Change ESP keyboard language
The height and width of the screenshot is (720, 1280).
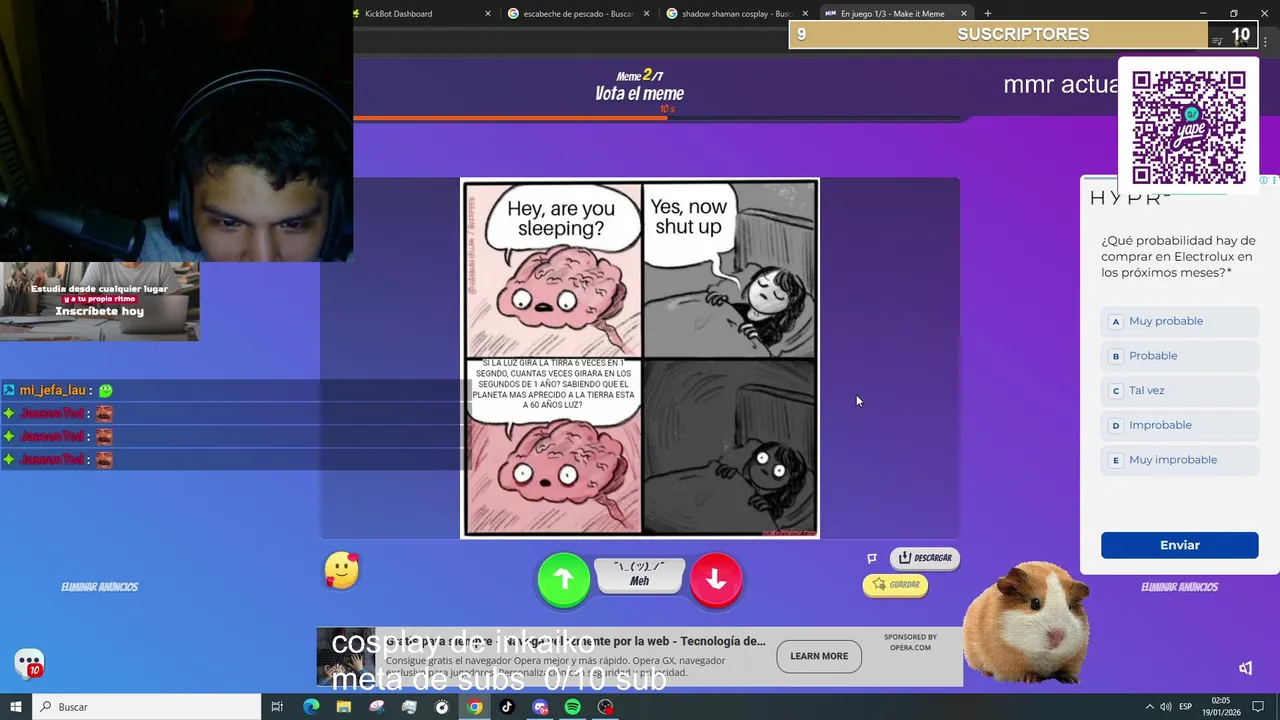(1186, 707)
